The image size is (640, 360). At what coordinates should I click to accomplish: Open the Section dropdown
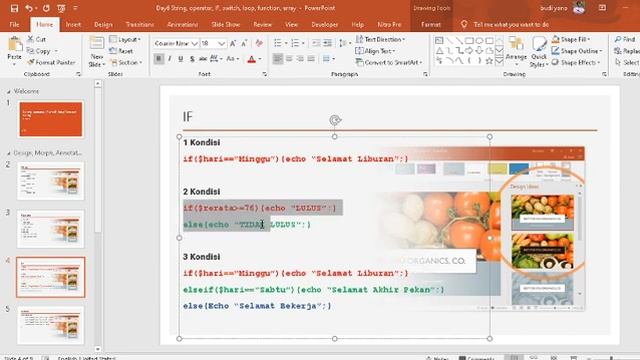coord(126,62)
